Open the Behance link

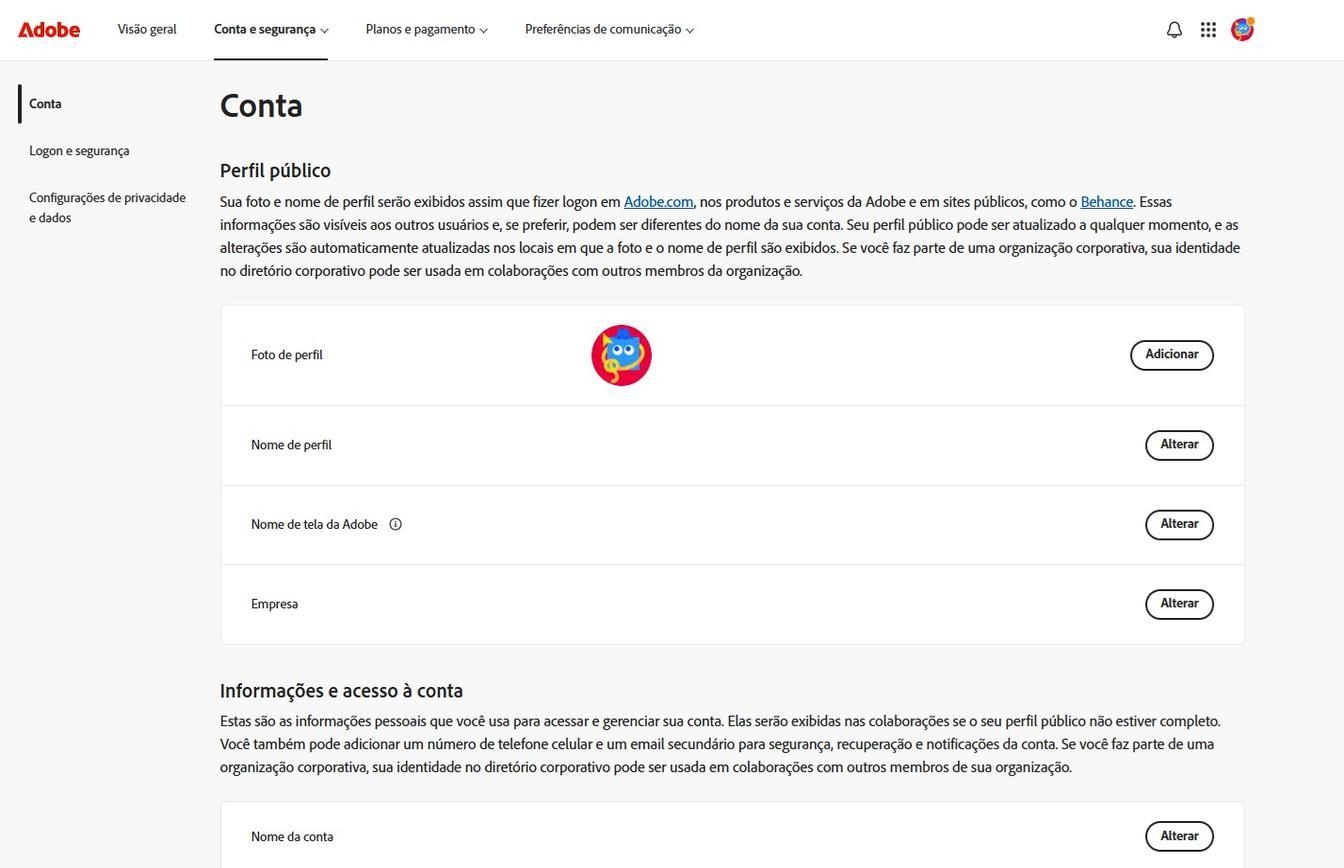click(1106, 201)
